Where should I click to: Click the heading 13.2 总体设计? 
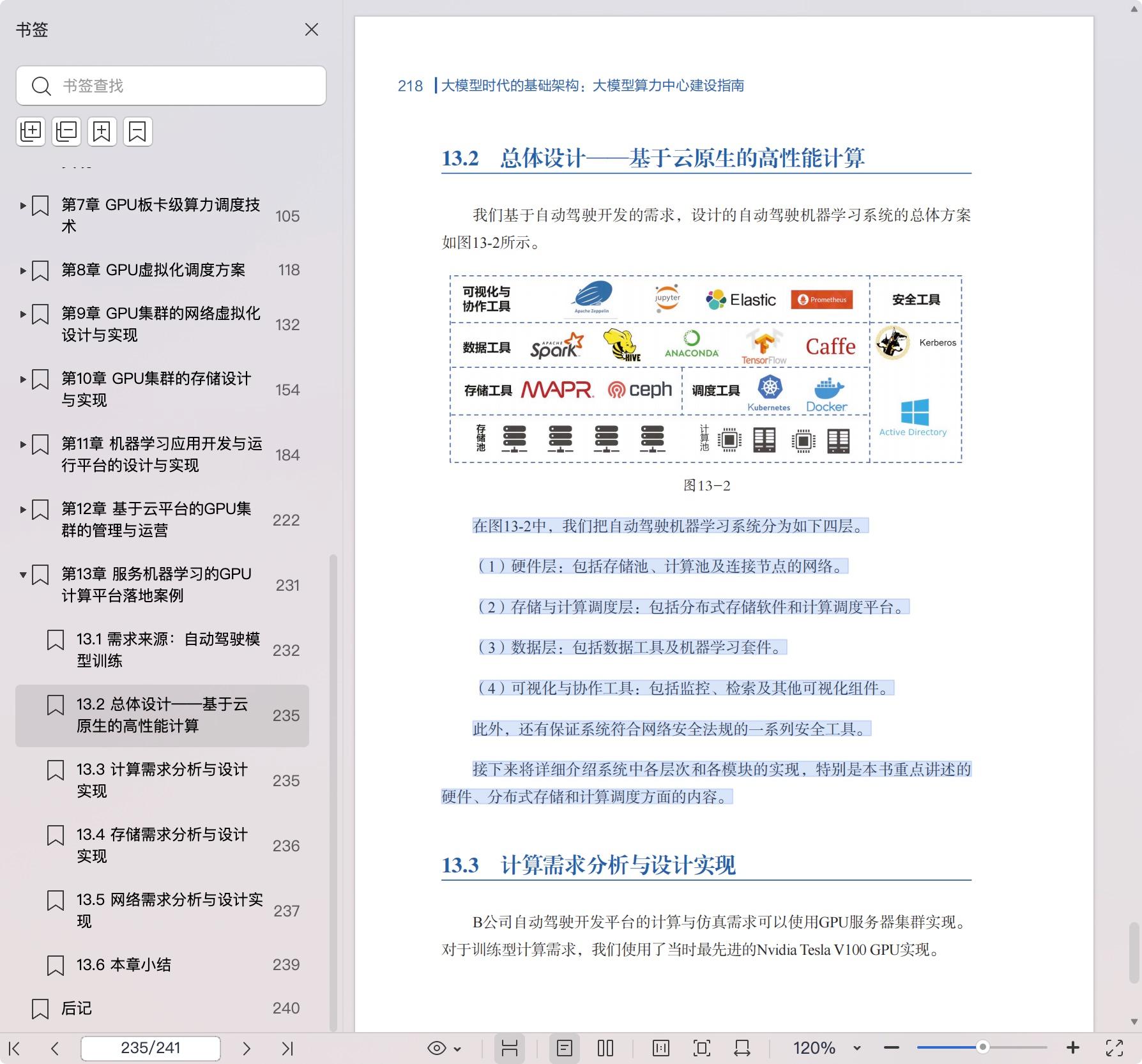tap(653, 158)
